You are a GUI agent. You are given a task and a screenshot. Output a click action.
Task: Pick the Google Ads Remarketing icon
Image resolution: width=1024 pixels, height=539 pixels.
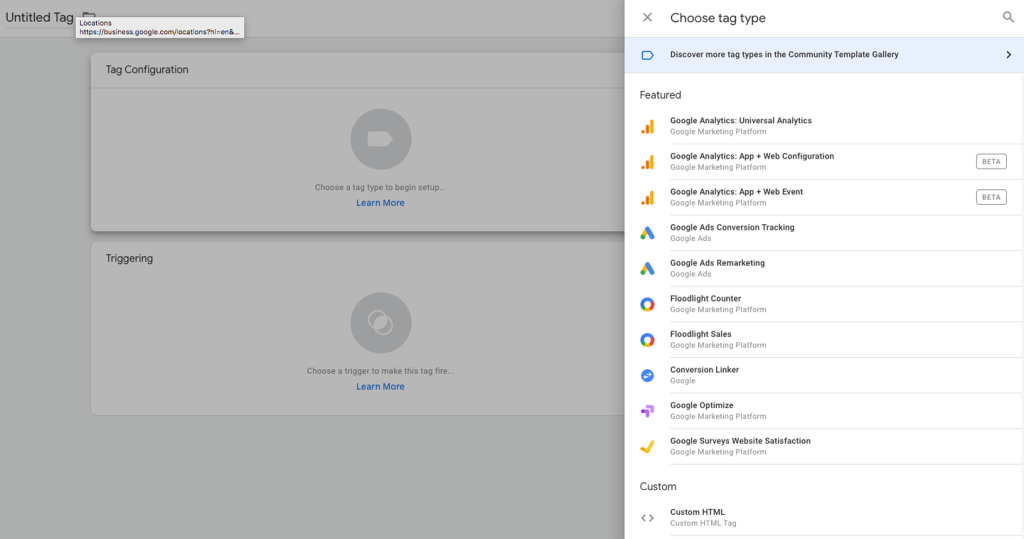(647, 269)
